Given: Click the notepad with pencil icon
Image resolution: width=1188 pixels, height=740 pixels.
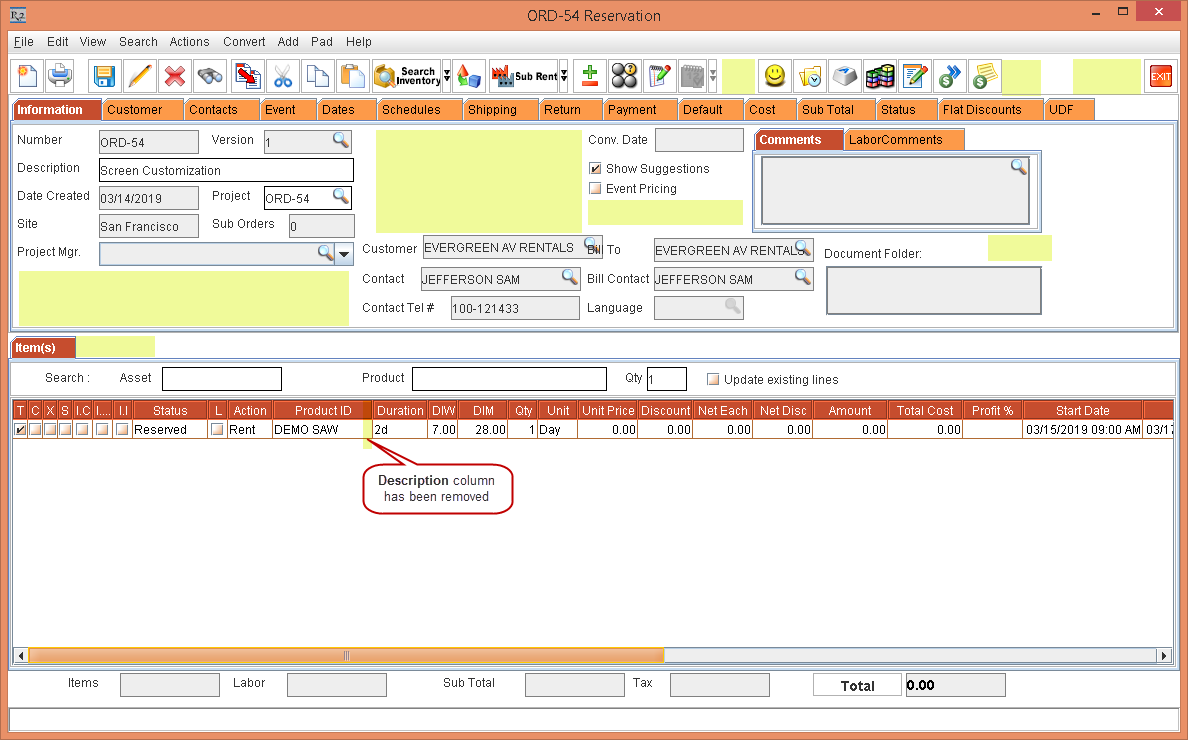Looking at the screenshot, I should 660,76.
